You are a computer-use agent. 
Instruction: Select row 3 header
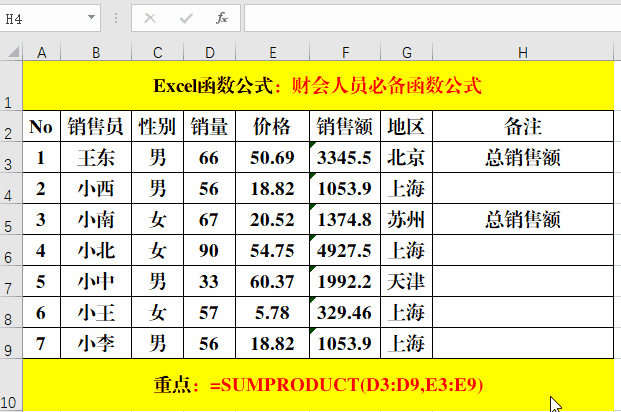coord(11,157)
